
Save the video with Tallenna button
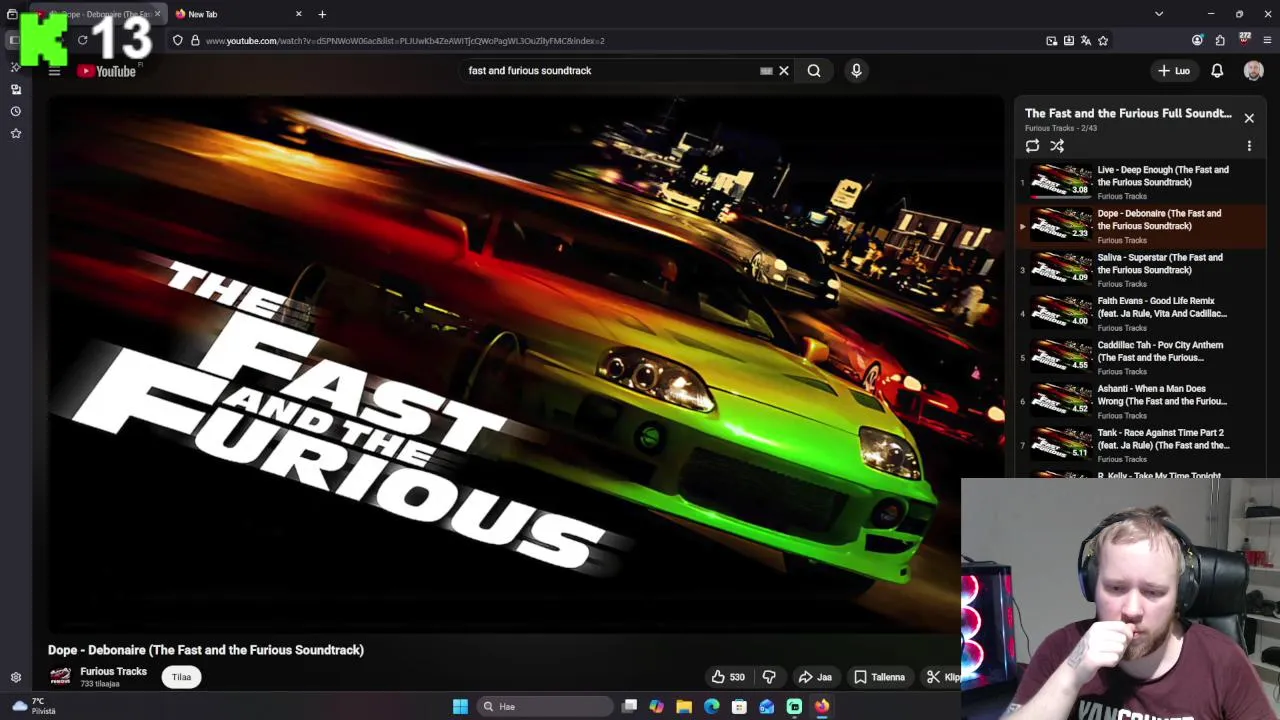coord(880,677)
